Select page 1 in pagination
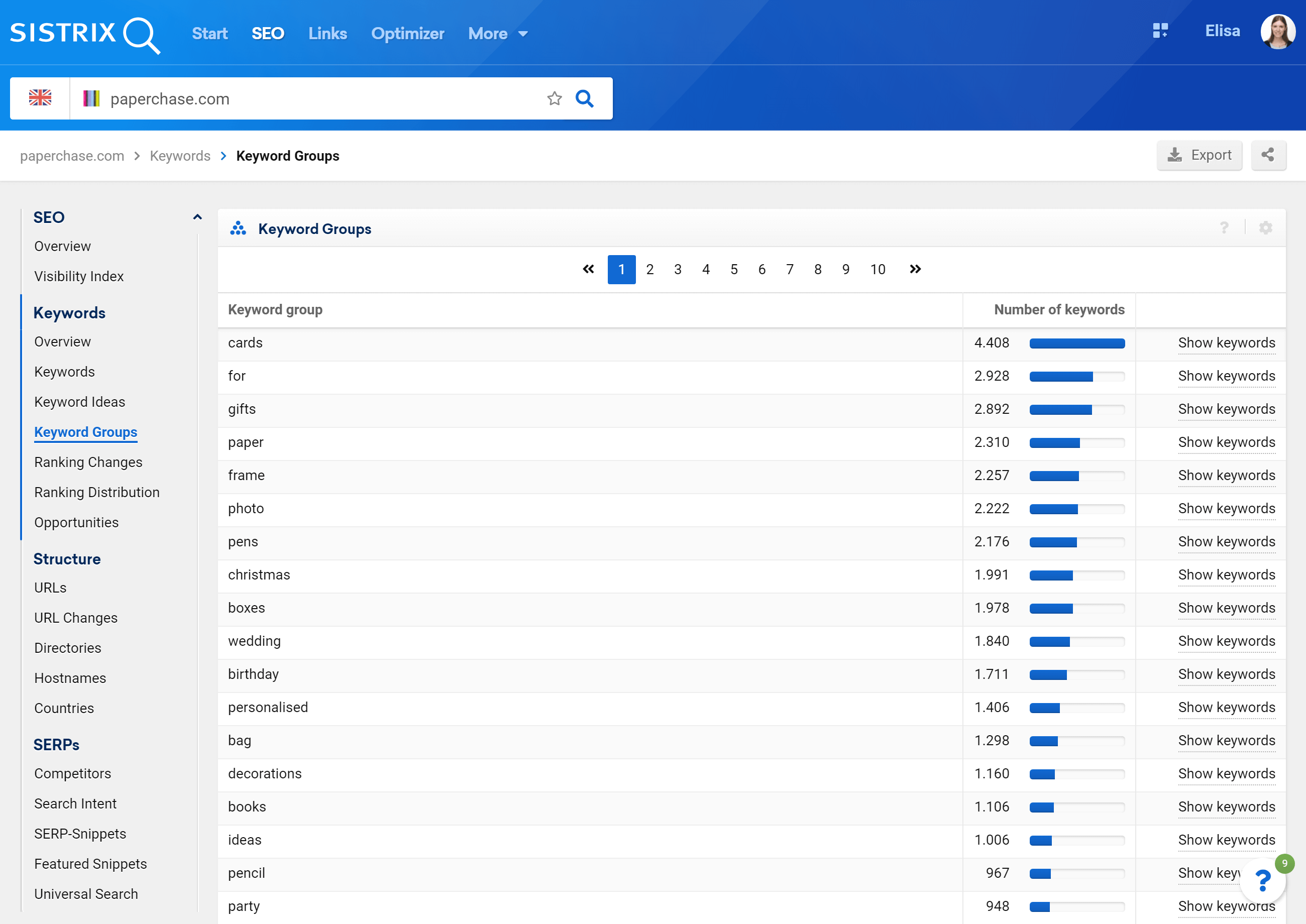 click(621, 269)
